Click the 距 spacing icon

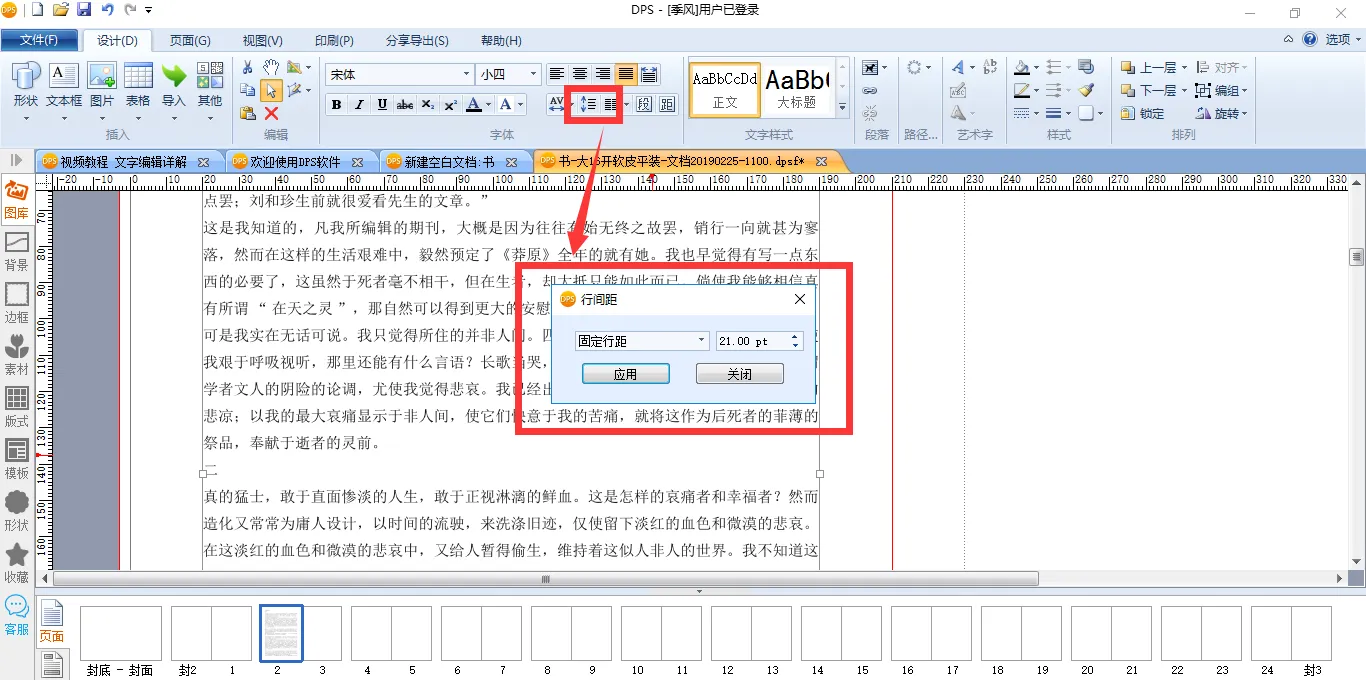click(x=667, y=104)
